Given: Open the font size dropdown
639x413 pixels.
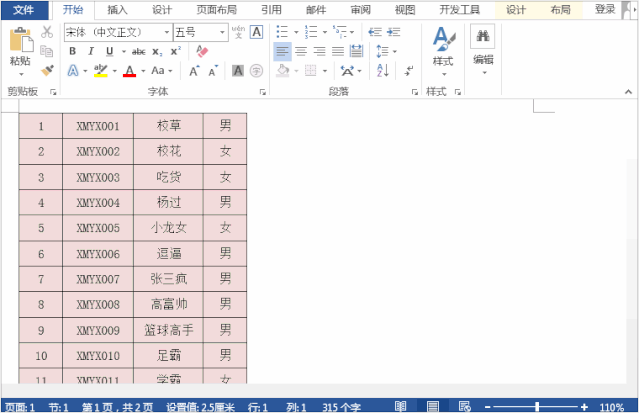Looking at the screenshot, I should click(222, 32).
